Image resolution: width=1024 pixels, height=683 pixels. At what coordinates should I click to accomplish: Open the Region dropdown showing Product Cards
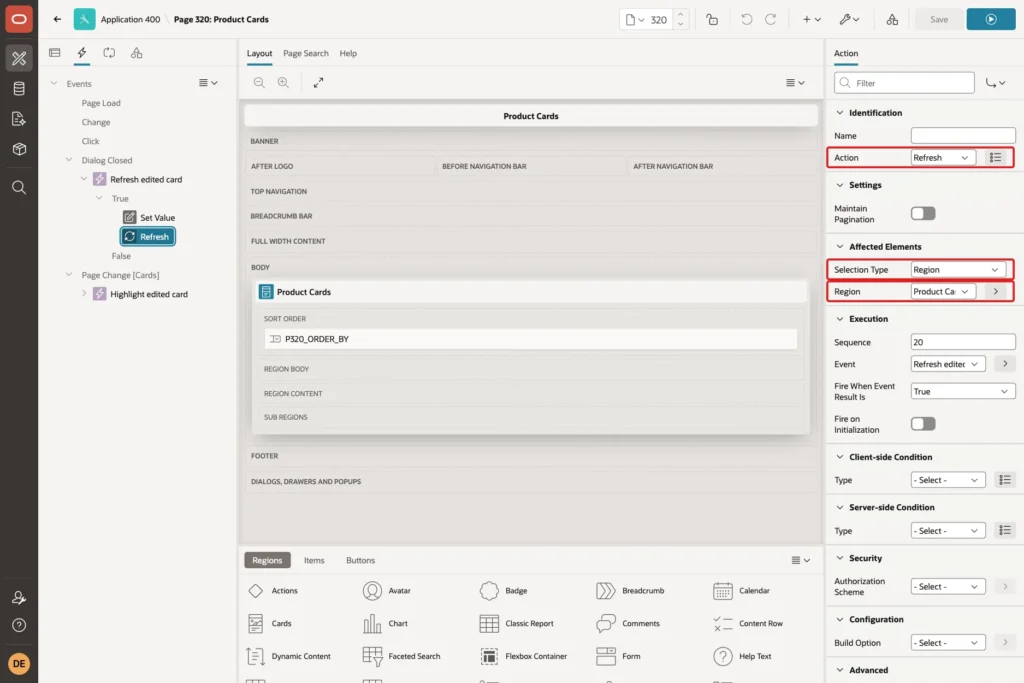tap(943, 291)
